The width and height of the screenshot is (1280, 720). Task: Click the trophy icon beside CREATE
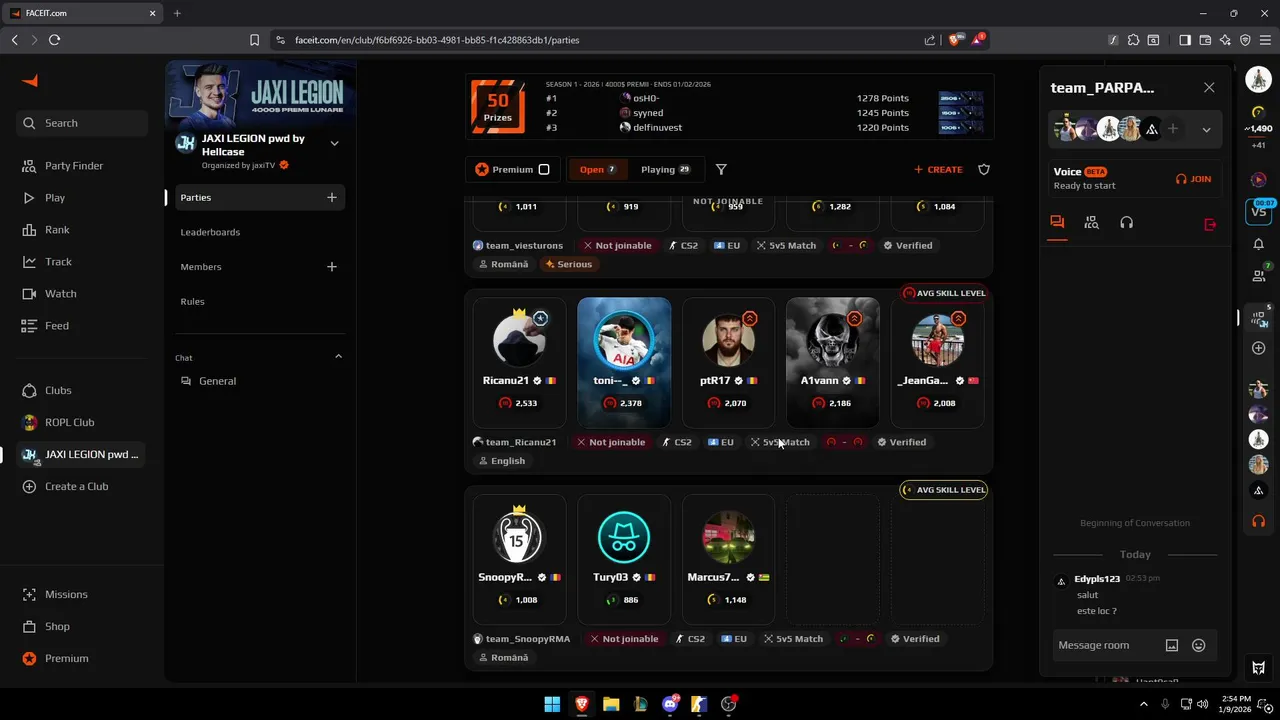pyautogui.click(x=984, y=169)
